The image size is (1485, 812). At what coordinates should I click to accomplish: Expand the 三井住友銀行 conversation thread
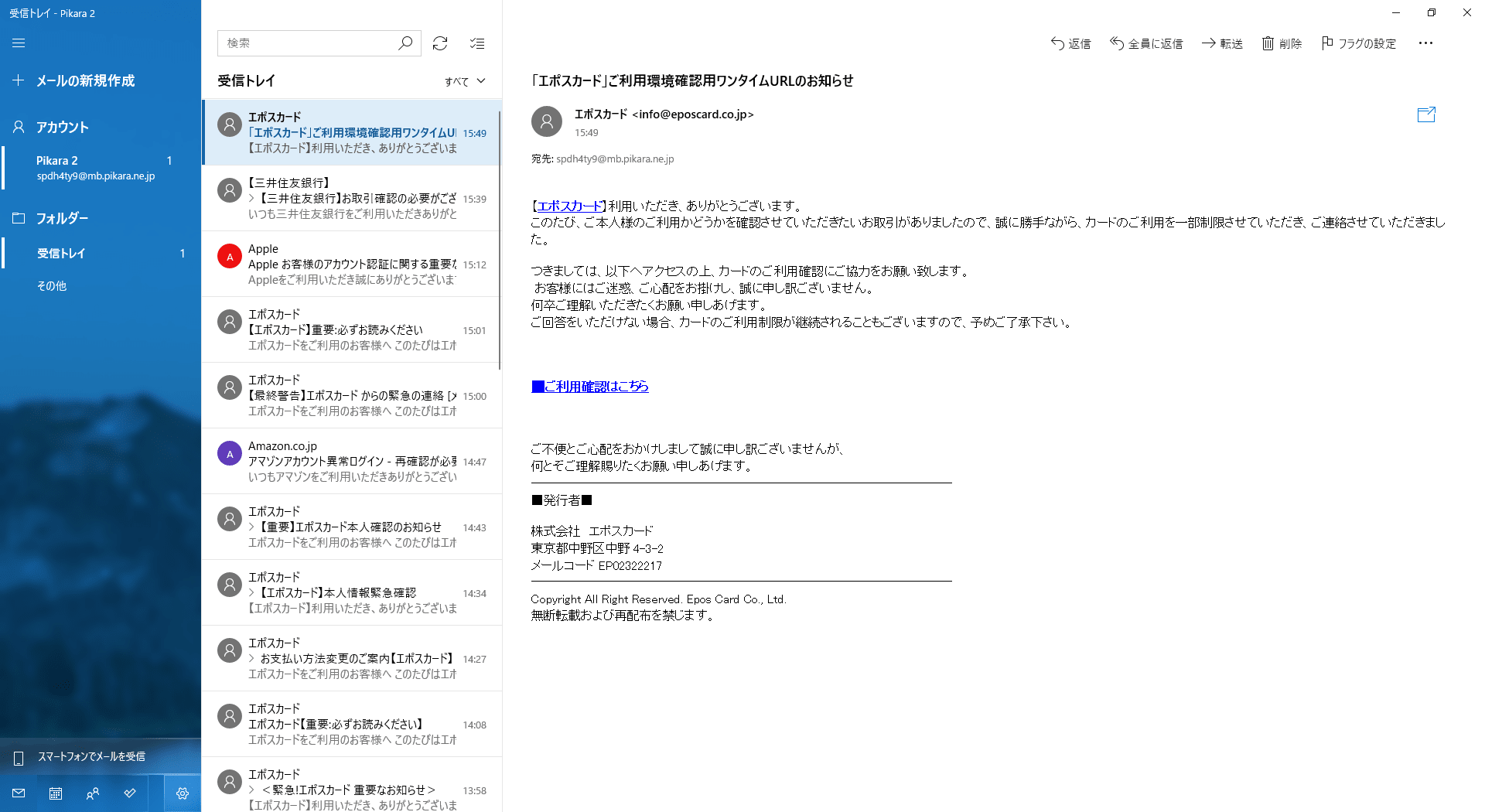251,199
